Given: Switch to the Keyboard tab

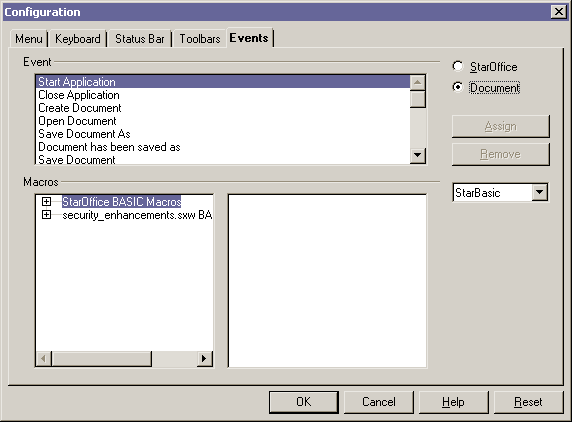Looking at the screenshot, I should [x=78, y=39].
